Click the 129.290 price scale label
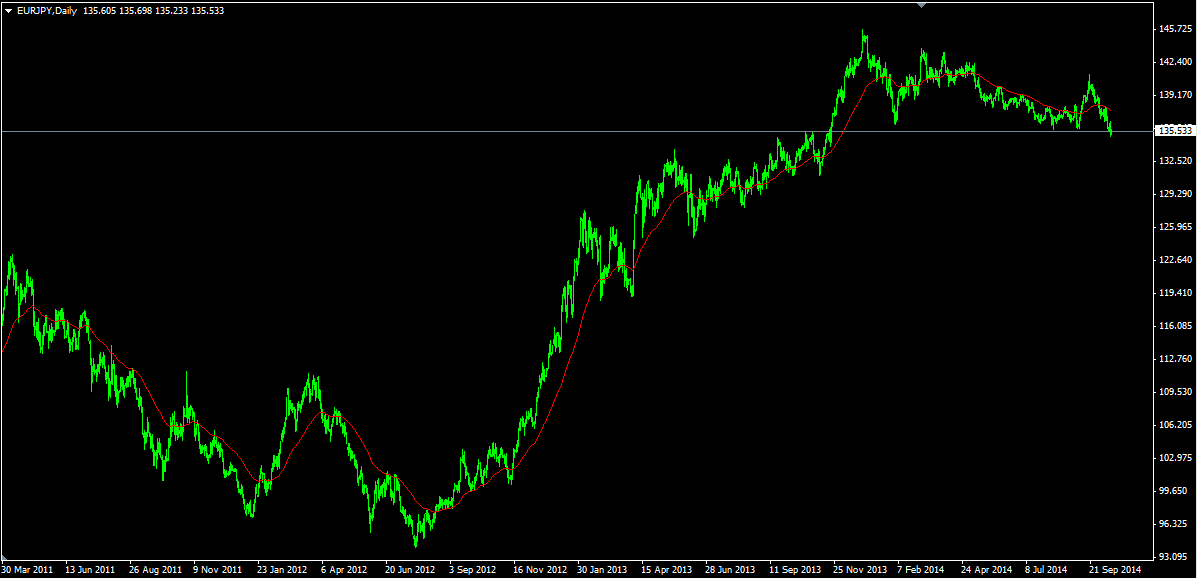This screenshot has width=1198, height=578. (x=1177, y=194)
